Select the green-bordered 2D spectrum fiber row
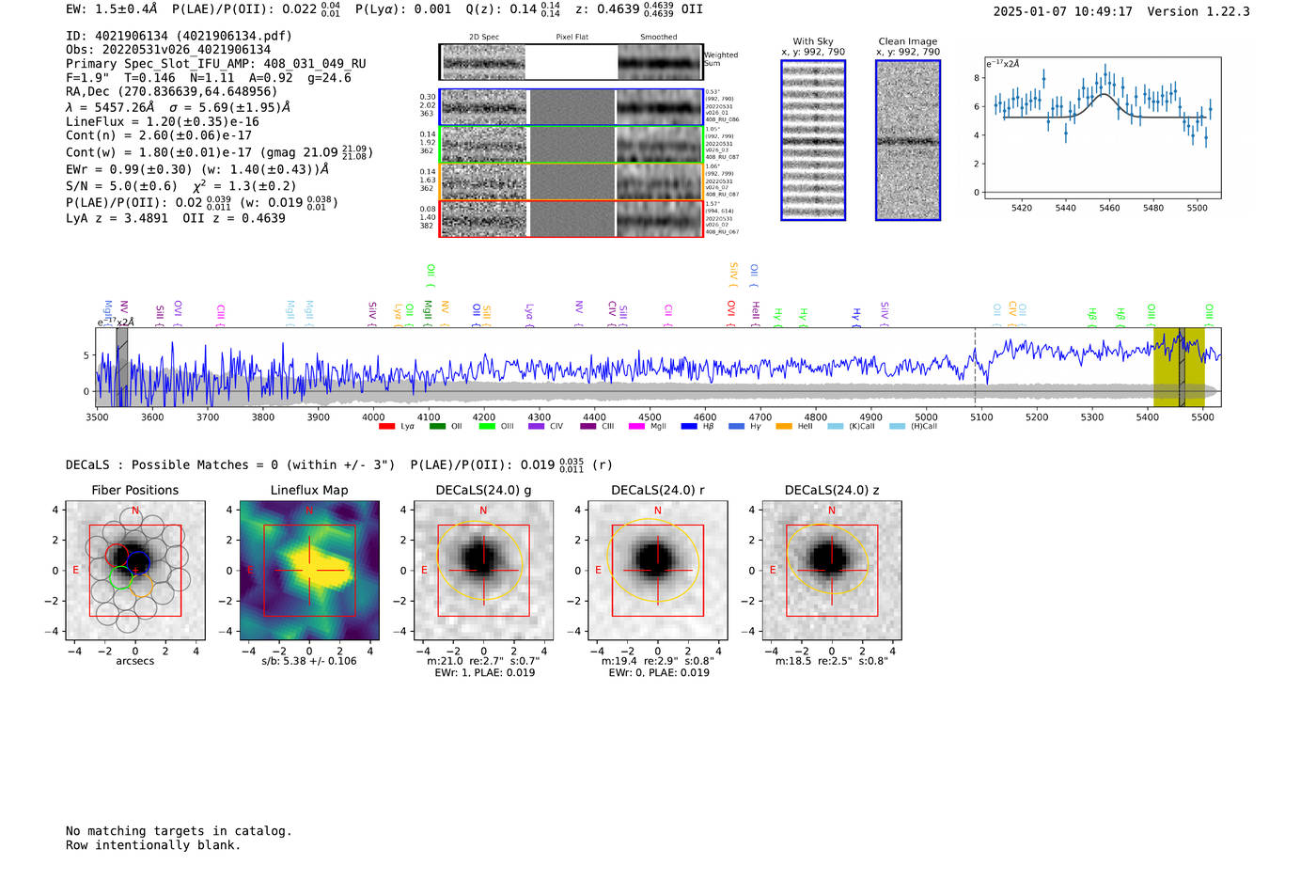The width and height of the screenshot is (1316, 896). 572,144
